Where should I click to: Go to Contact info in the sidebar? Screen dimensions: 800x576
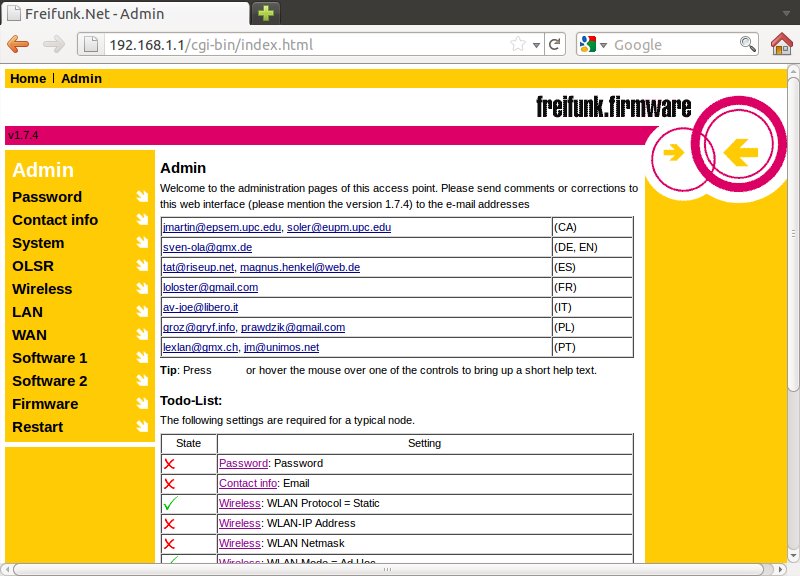tap(55, 220)
